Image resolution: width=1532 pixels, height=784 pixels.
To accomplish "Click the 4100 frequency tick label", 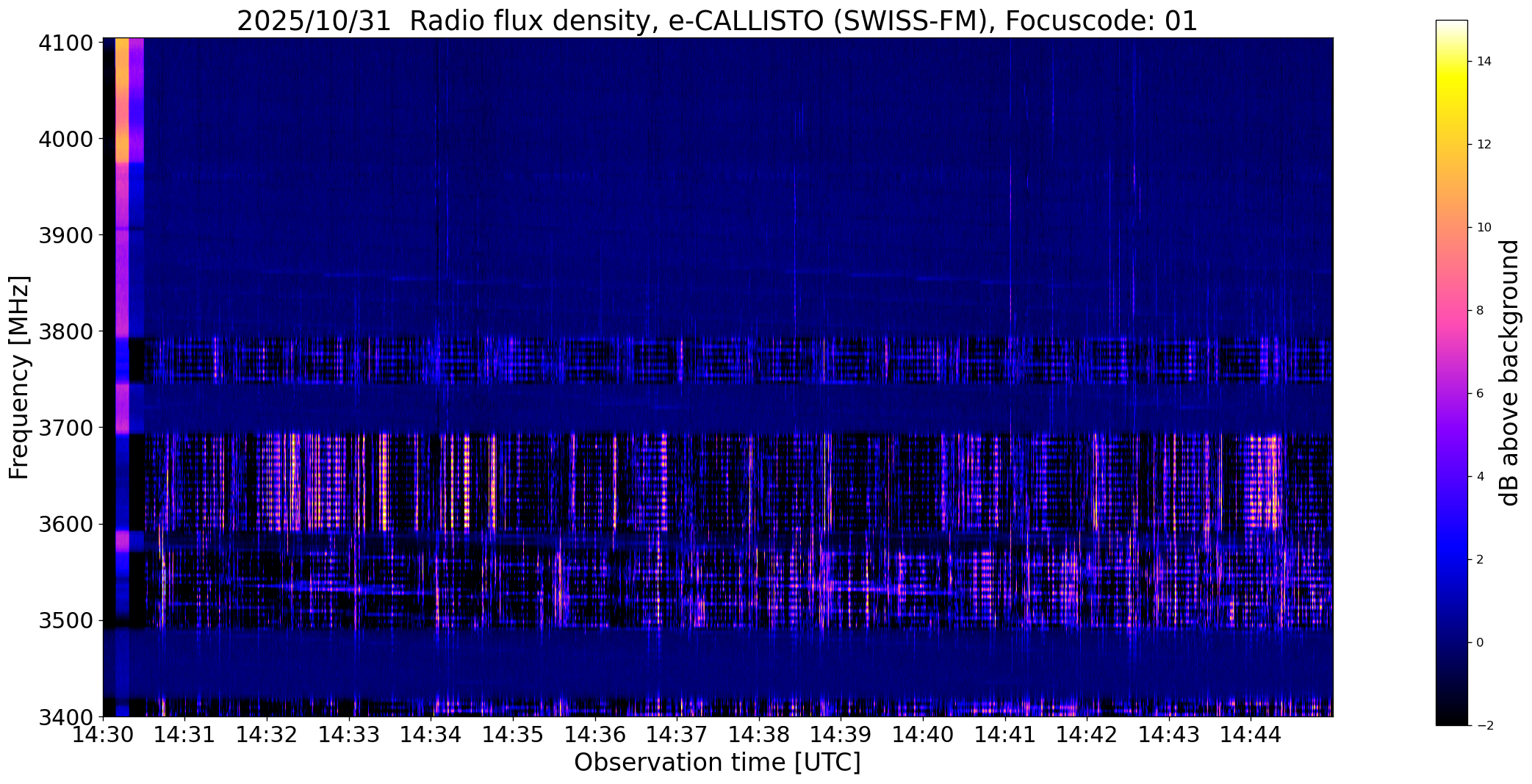I will tap(65, 43).
